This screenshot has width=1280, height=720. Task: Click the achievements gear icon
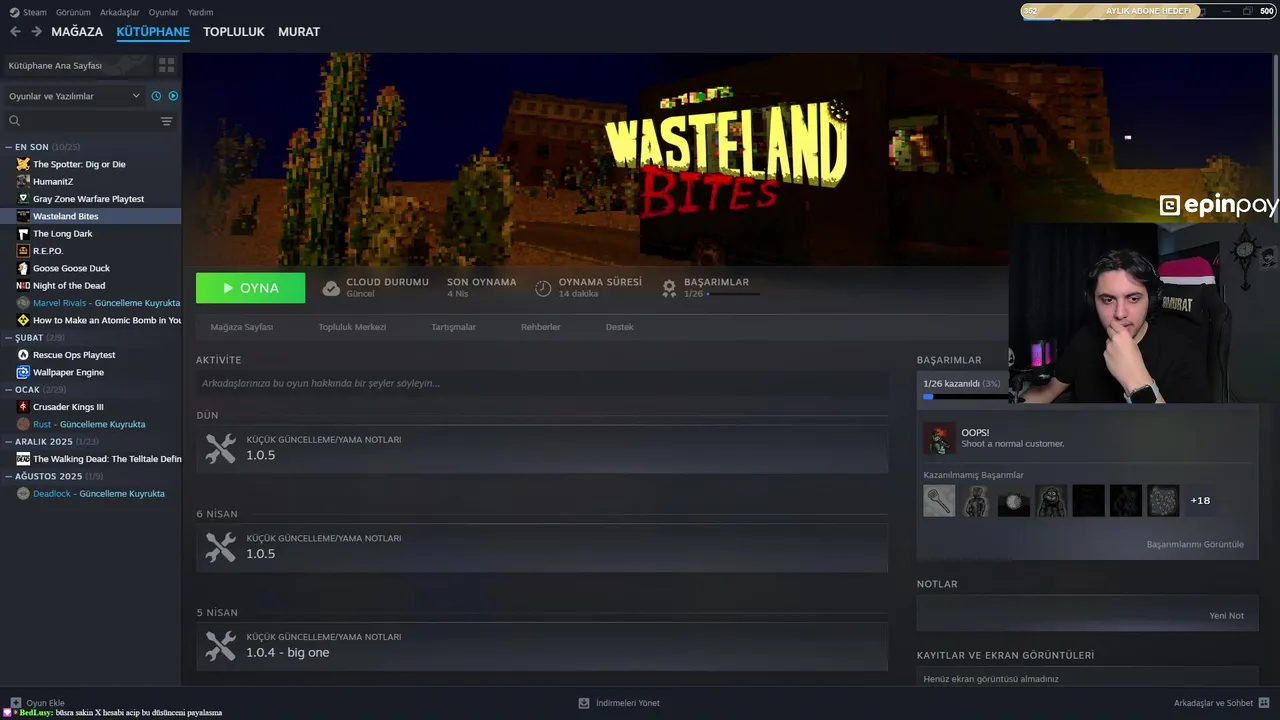[669, 288]
